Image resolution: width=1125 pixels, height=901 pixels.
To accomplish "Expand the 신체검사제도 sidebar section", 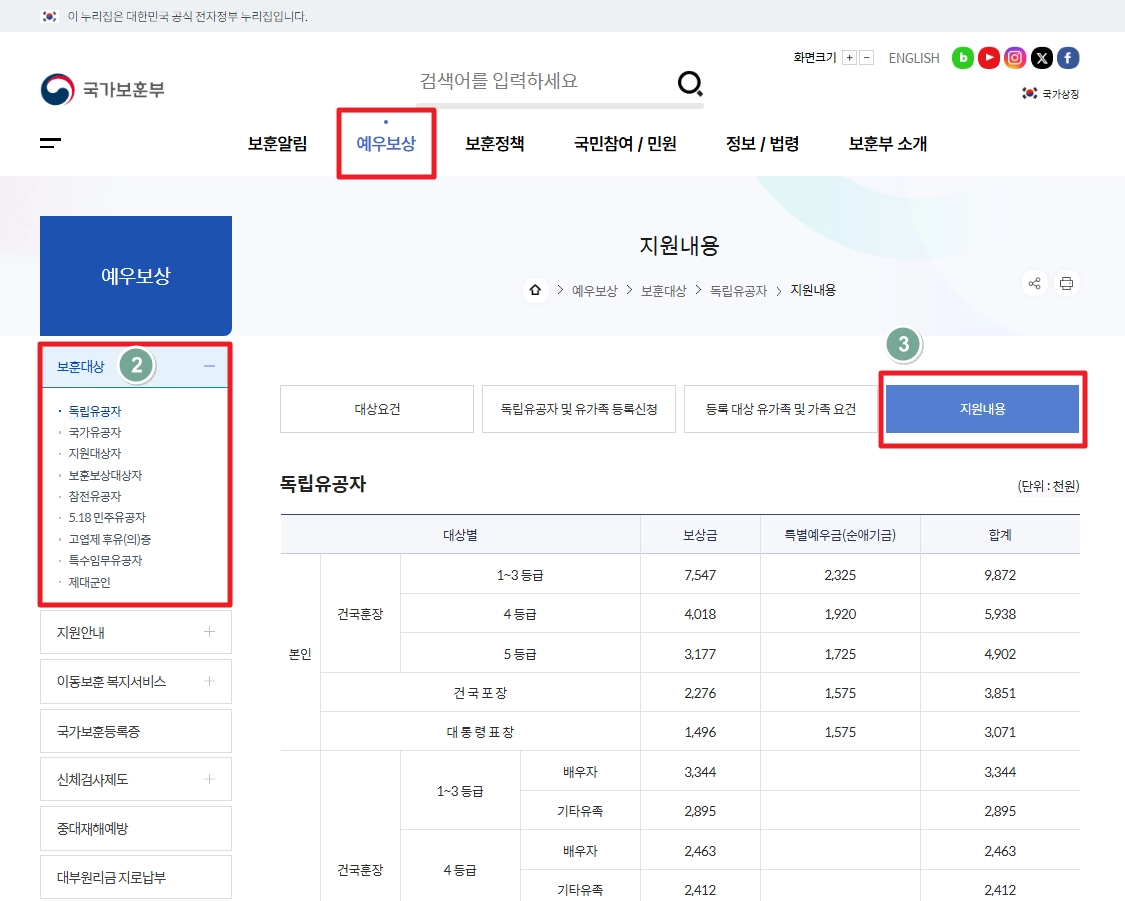I will coord(135,779).
